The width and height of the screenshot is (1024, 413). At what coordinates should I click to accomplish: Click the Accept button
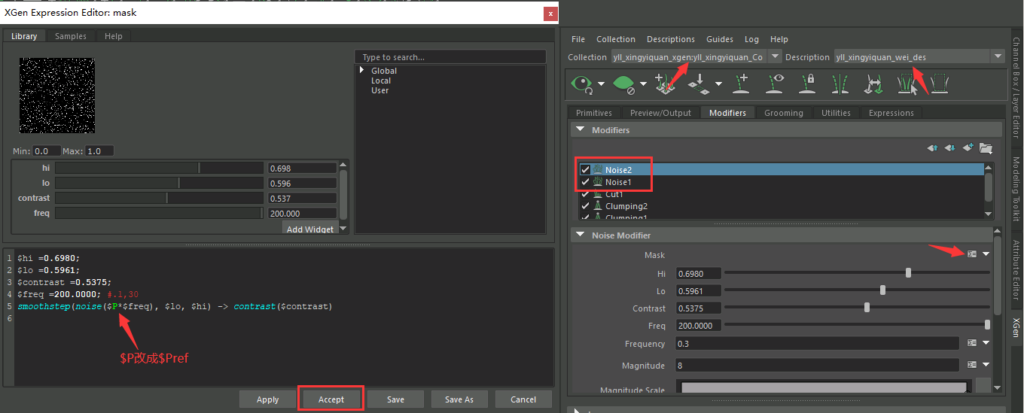[331, 399]
